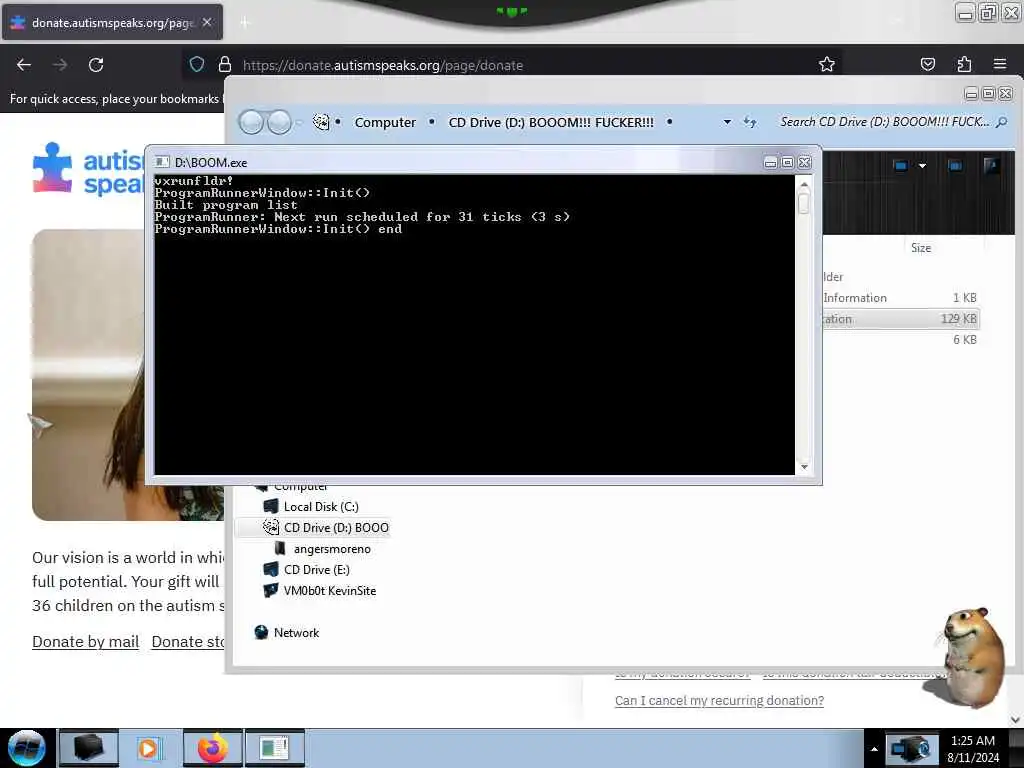Click the Autism Speaks puzzle logo
The image size is (1024, 768).
(52, 167)
